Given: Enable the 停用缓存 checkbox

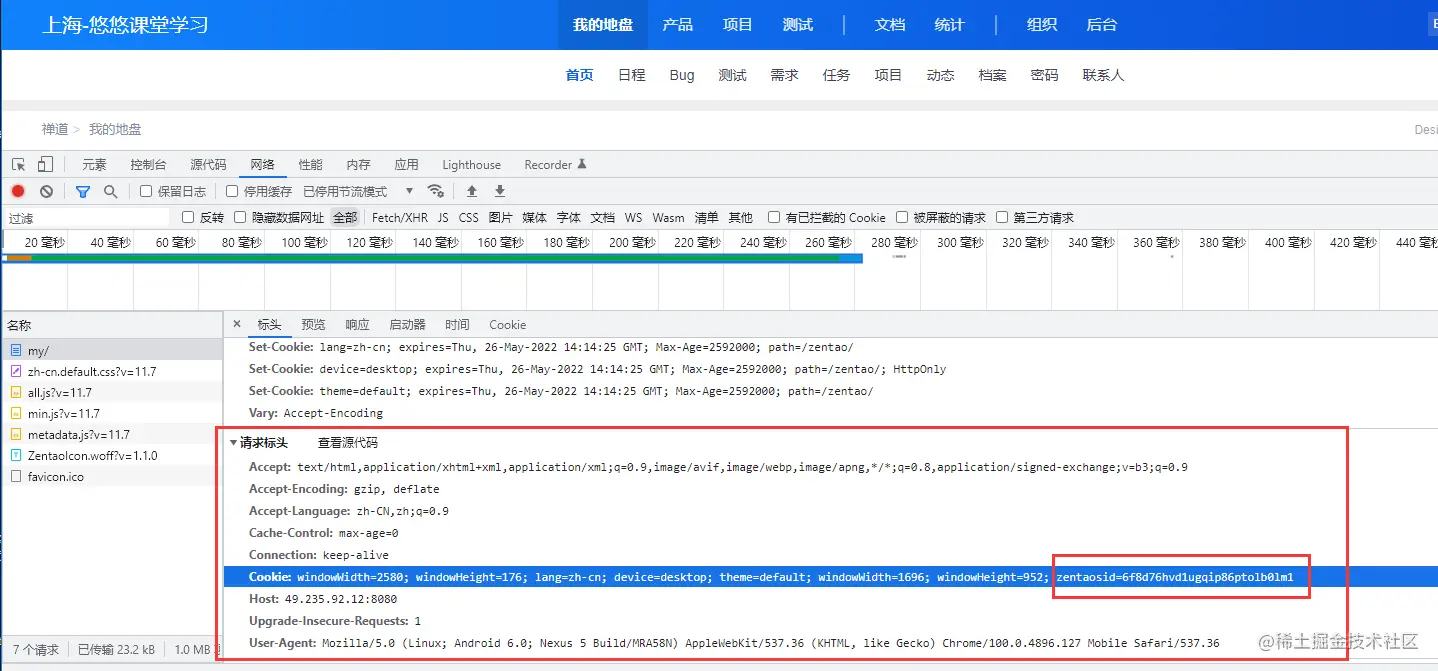Looking at the screenshot, I should [x=232, y=191].
